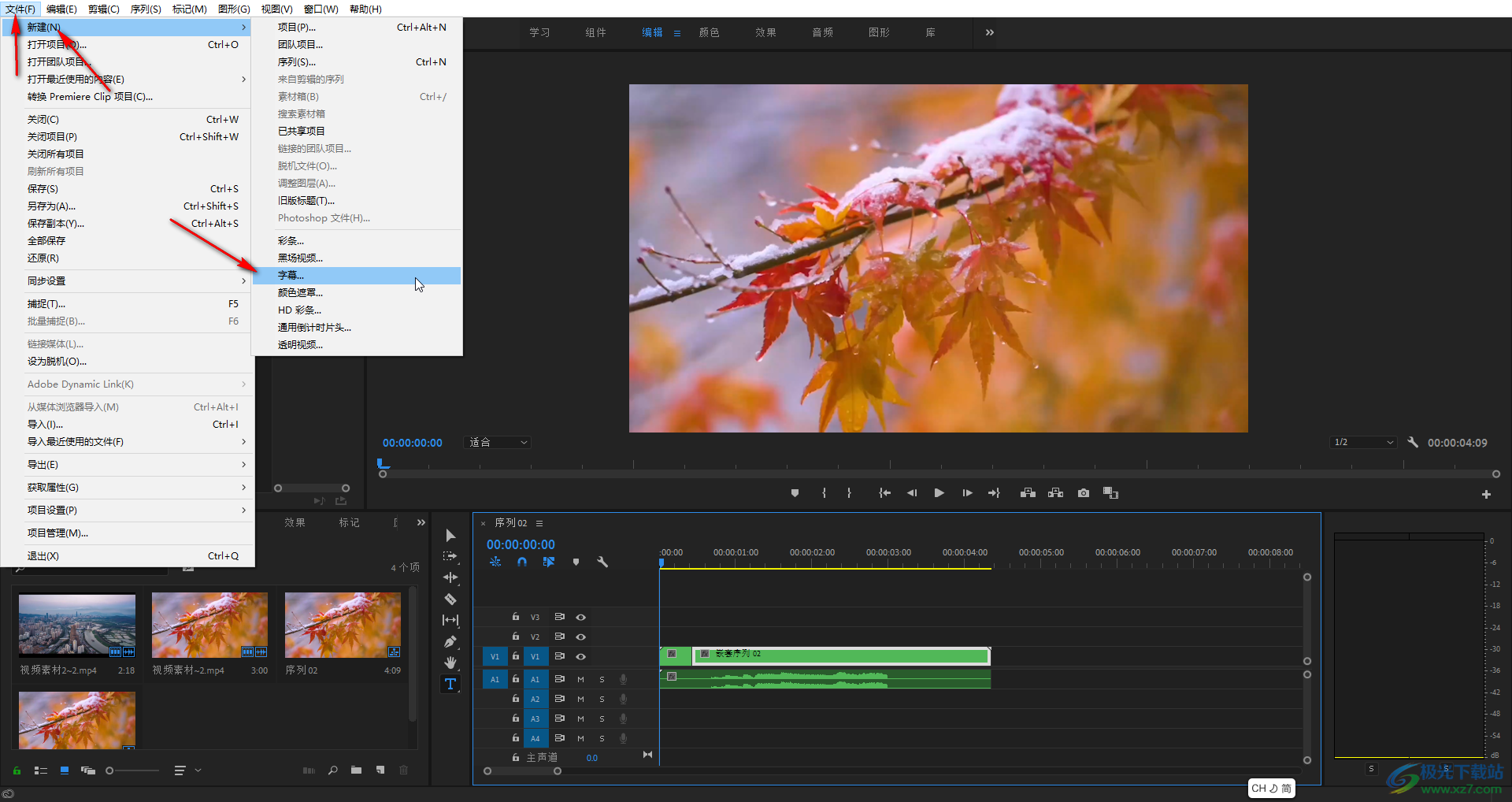Mute audio track A1
The image size is (1512, 802).
click(581, 680)
